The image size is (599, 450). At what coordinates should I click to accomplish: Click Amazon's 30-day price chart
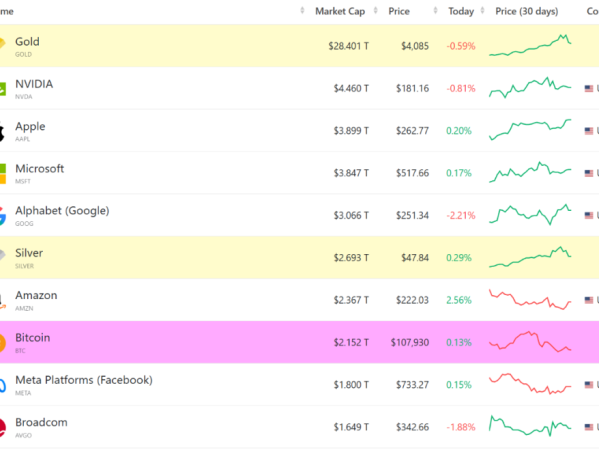click(530, 299)
